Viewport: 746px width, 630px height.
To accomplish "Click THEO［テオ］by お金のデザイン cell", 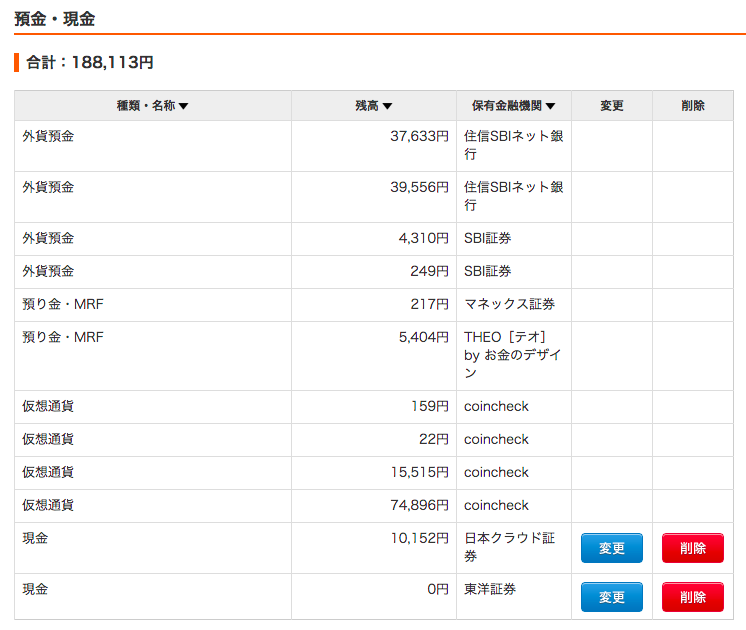I will (x=513, y=355).
